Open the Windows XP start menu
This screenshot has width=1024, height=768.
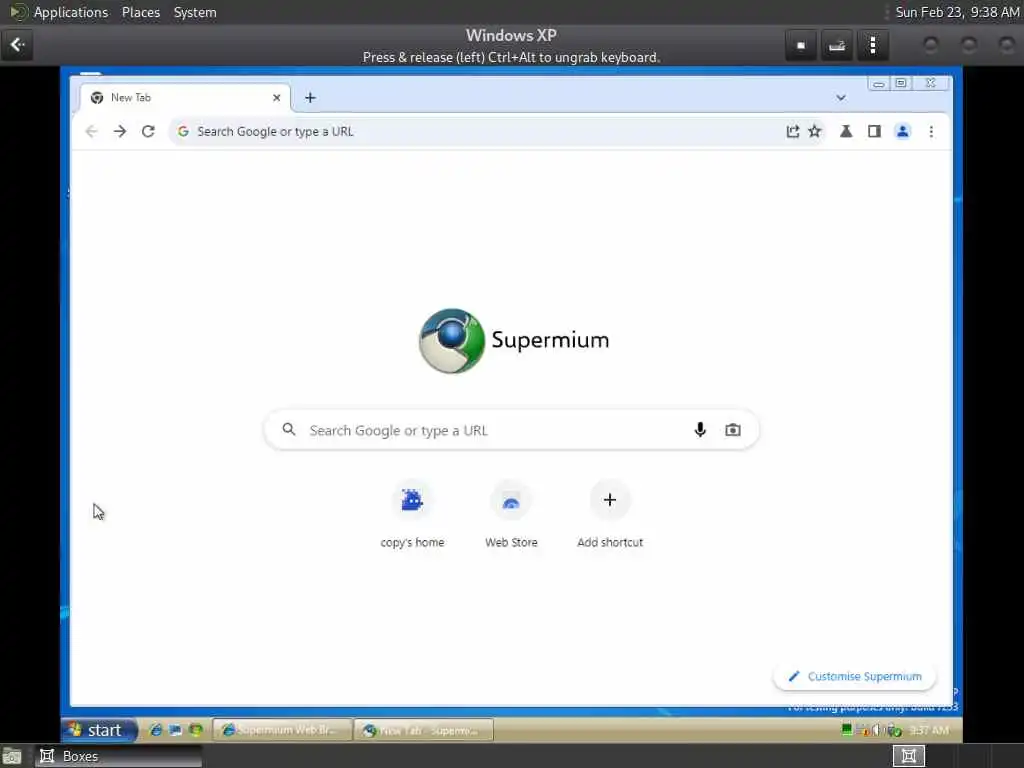pyautogui.click(x=99, y=729)
